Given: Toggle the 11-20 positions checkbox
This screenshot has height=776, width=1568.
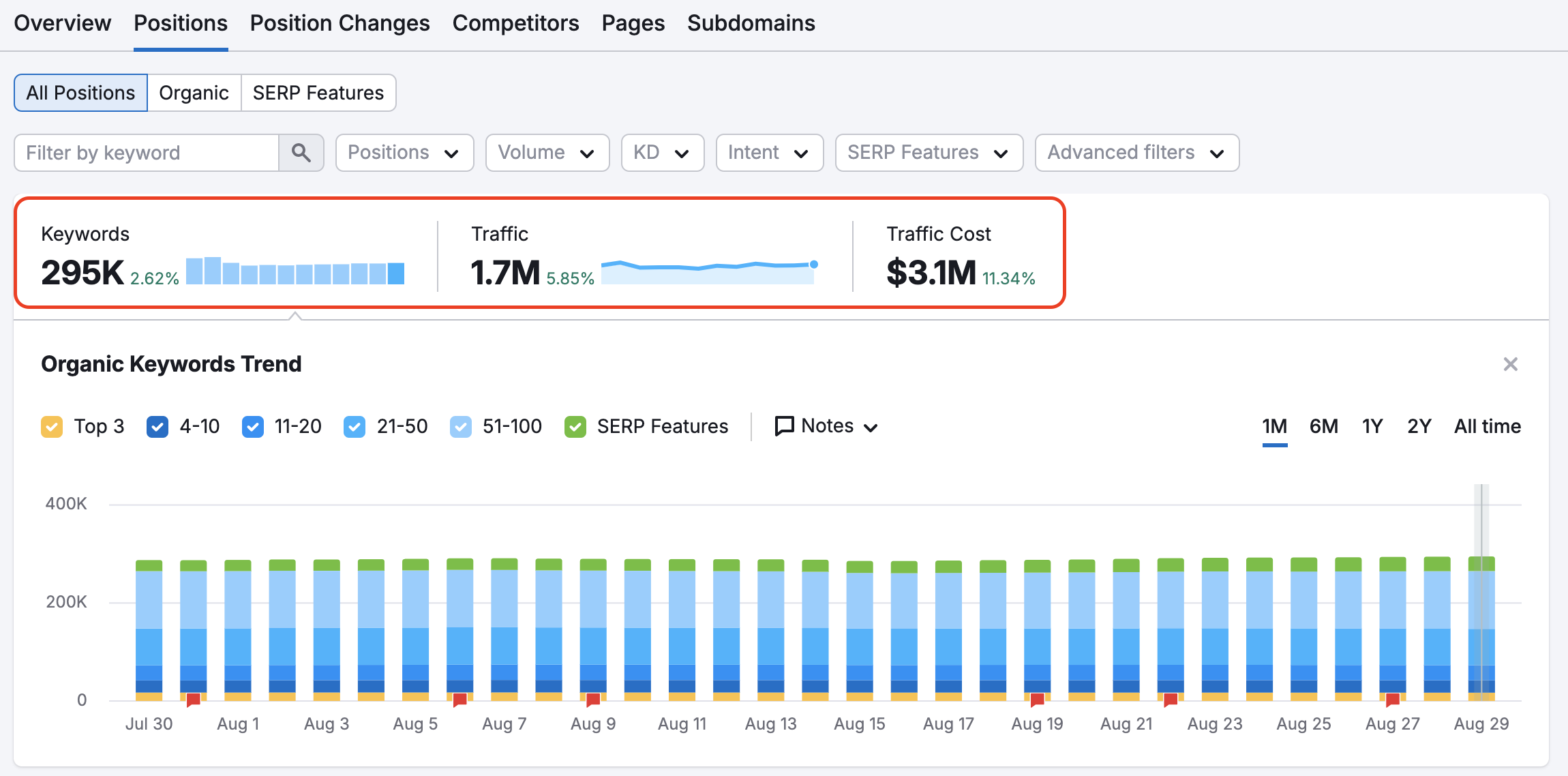Looking at the screenshot, I should coord(253,427).
